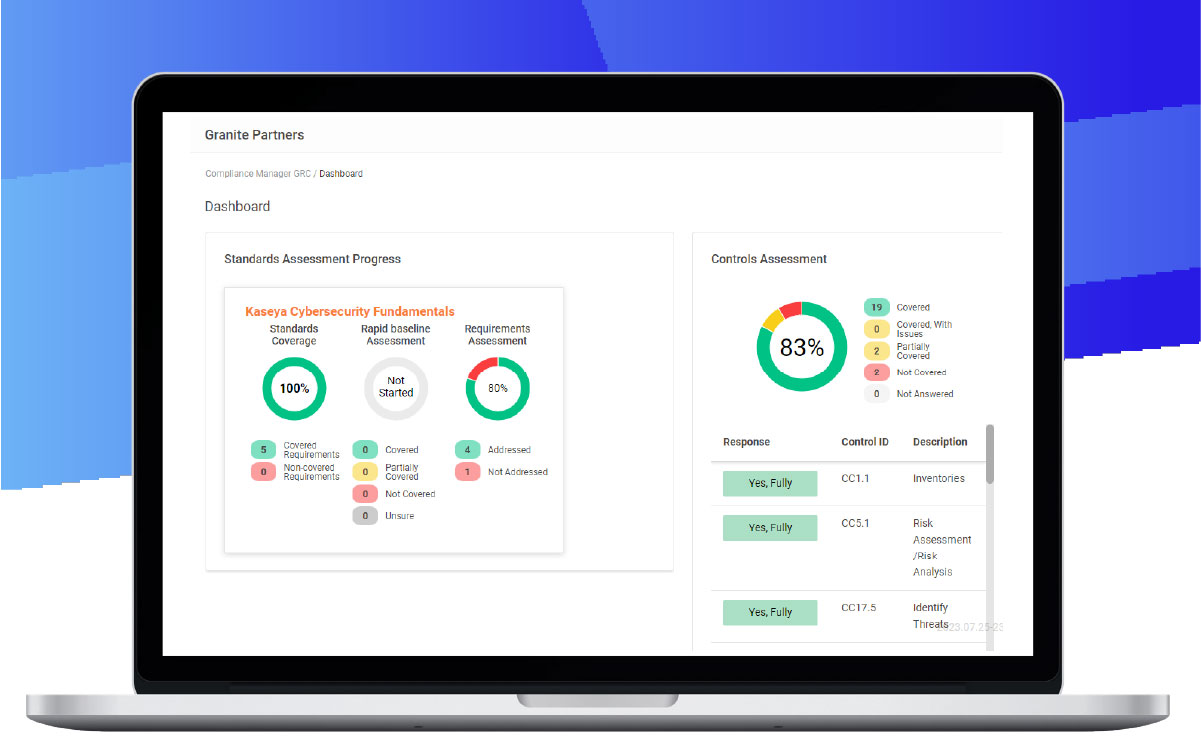Sort by the Control ID column header
This screenshot has height=743, width=1201.
[x=864, y=442]
